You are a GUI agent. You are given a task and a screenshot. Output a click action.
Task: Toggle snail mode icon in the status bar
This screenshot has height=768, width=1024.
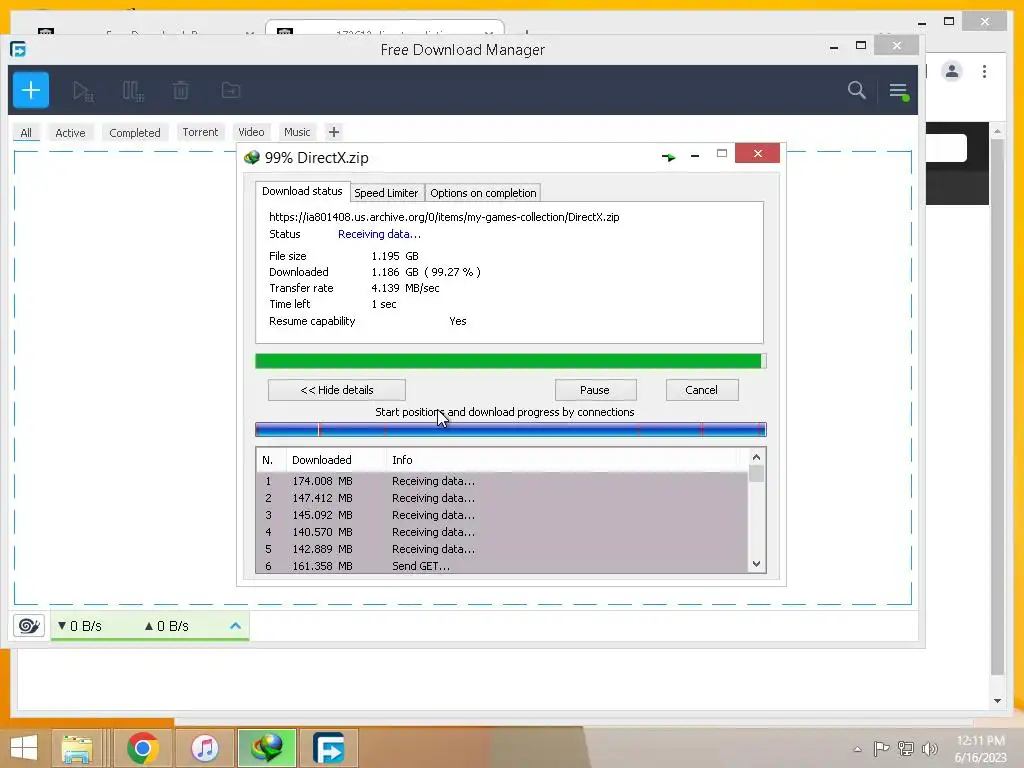click(29, 626)
